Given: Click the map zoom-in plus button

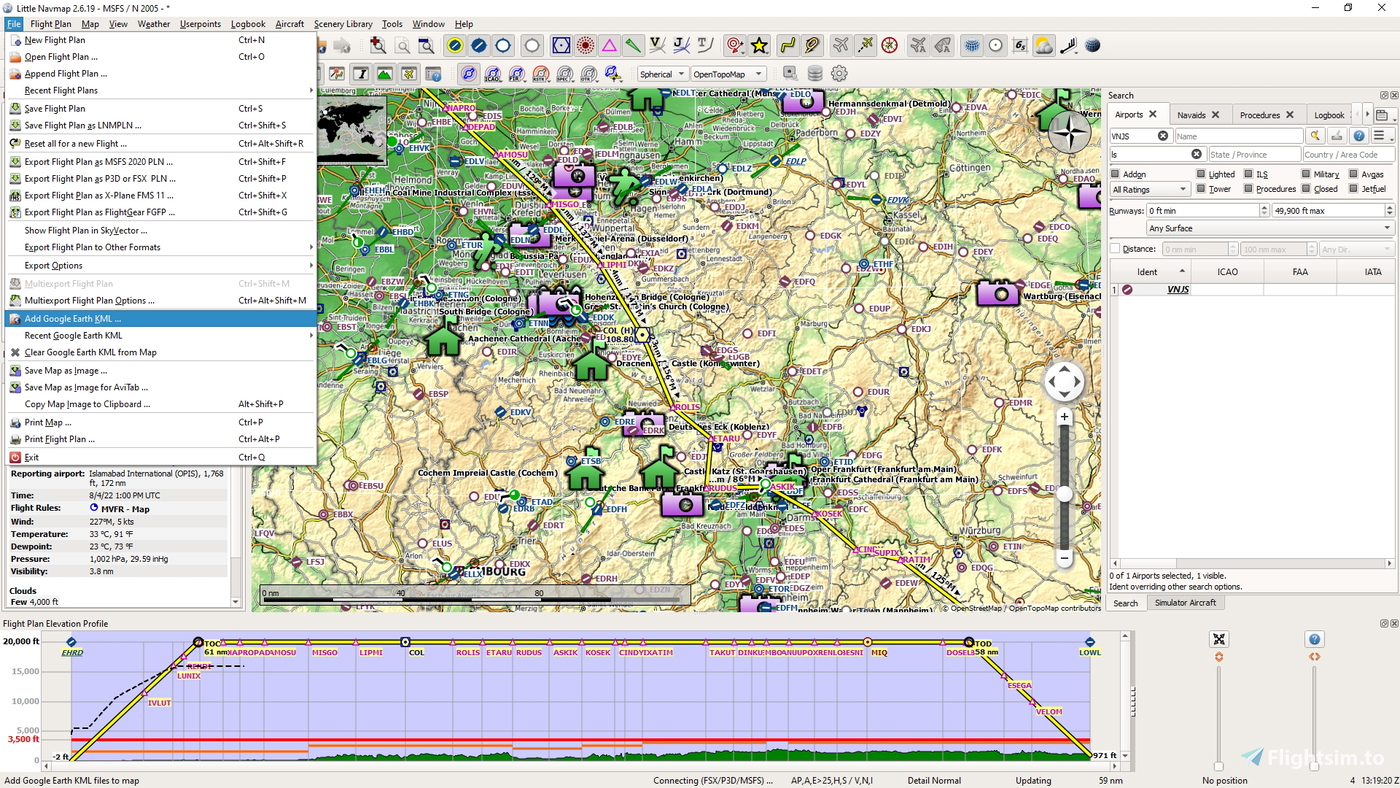Looking at the screenshot, I should point(1064,416).
